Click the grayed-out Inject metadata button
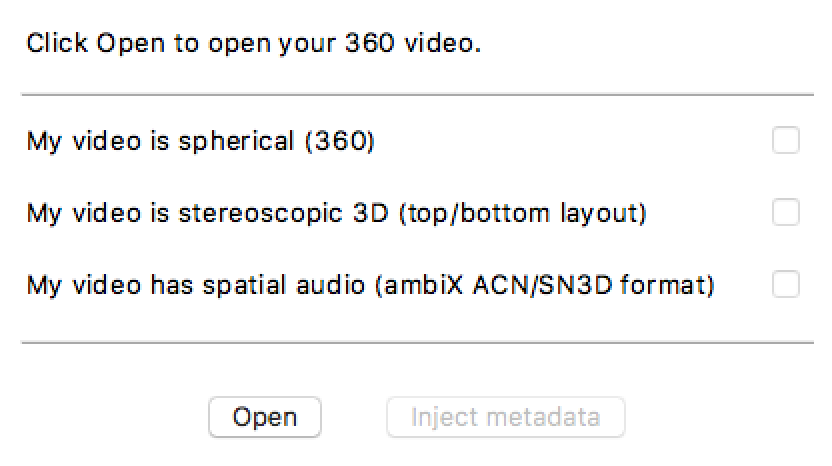This screenshot has width=832, height=466. click(x=506, y=417)
